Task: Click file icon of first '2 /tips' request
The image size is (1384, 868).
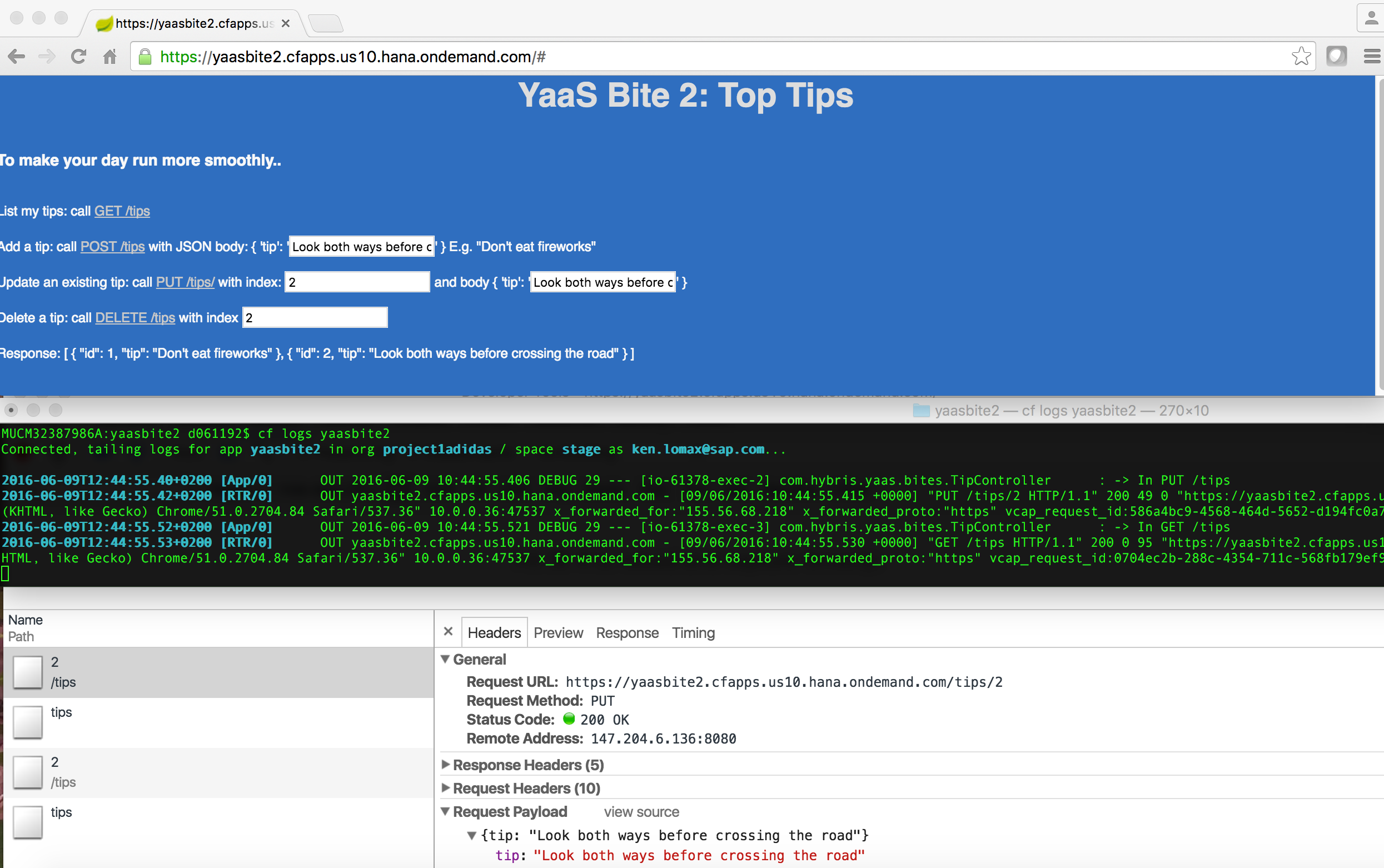Action: [28, 672]
